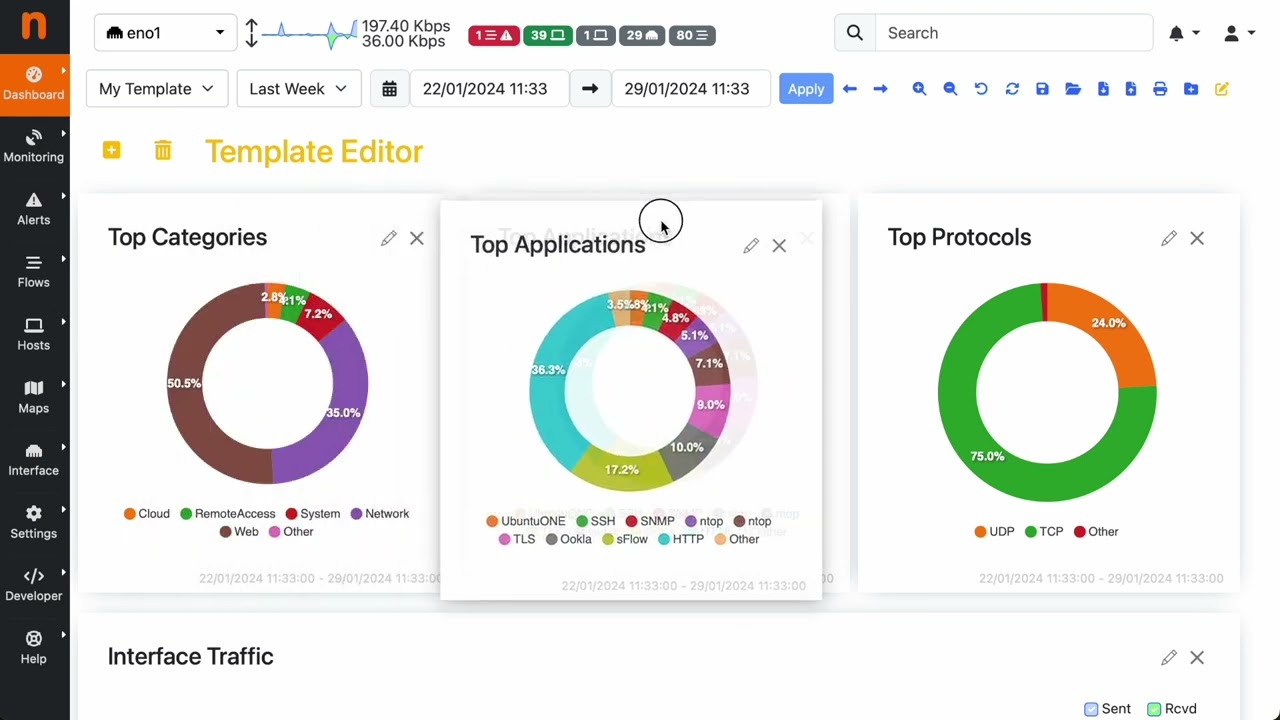This screenshot has height=720, width=1280.
Task: Click the grey hosts badge showing 1
Action: pos(595,35)
